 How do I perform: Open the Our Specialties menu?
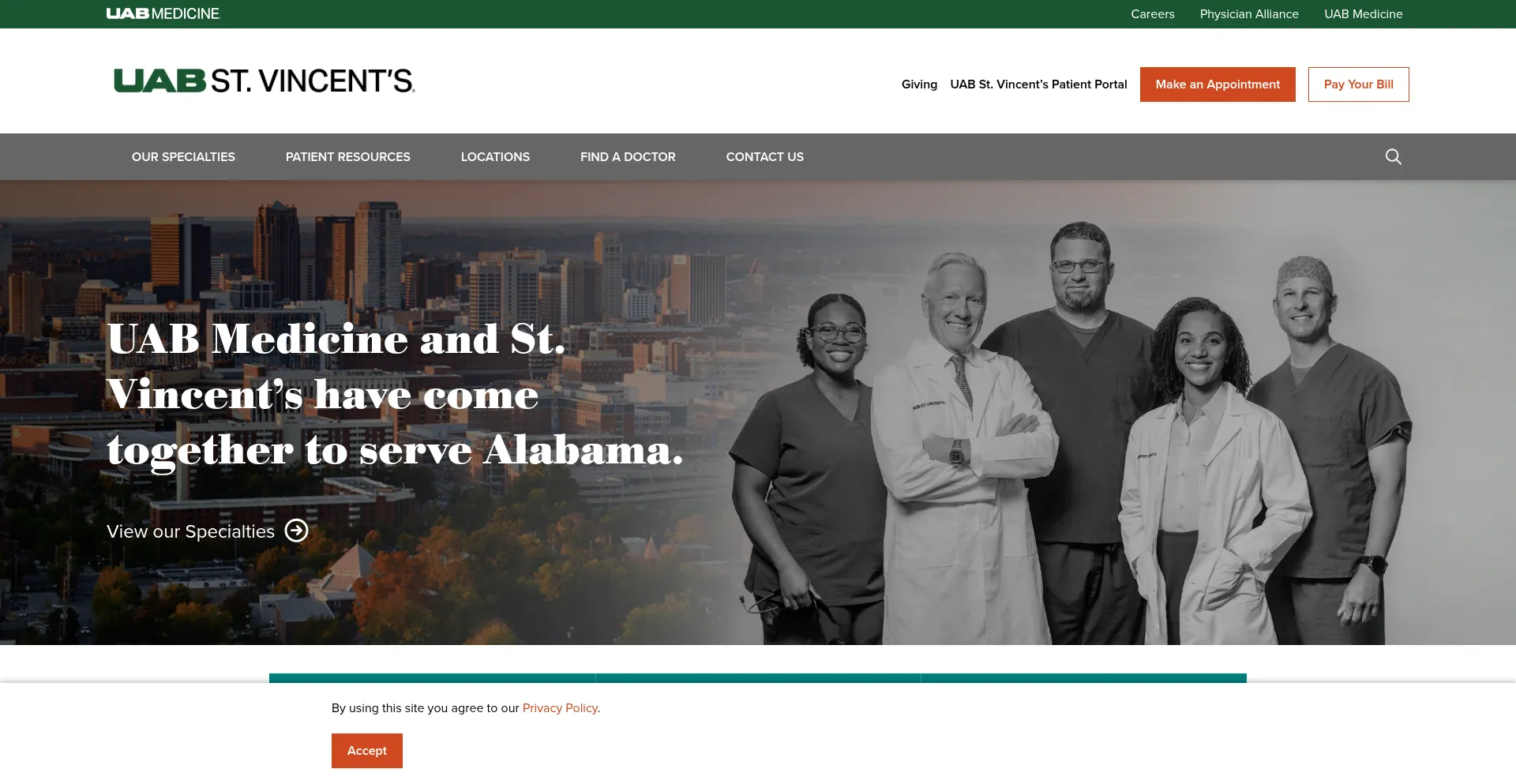183,156
